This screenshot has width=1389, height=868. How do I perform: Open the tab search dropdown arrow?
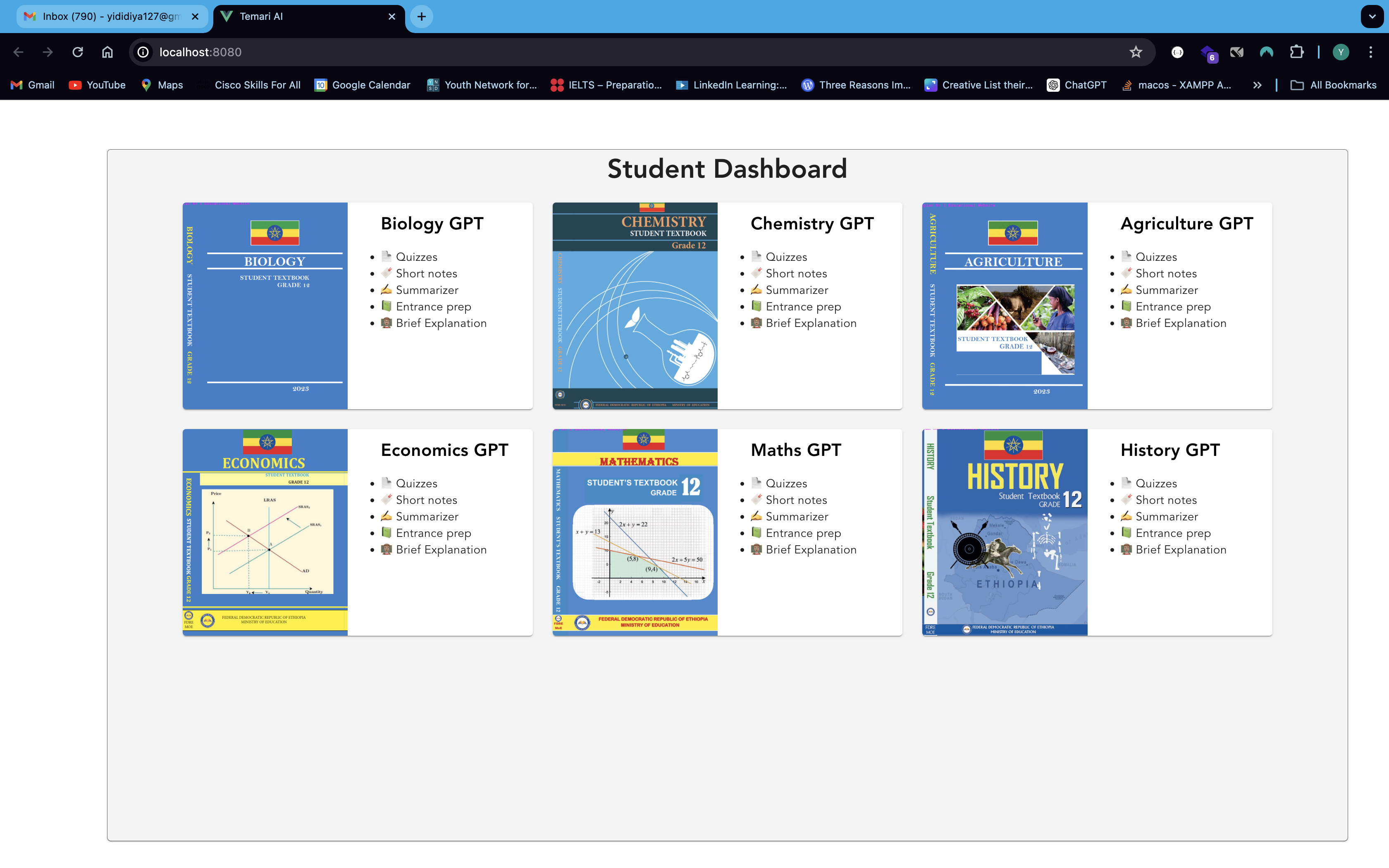click(x=1372, y=17)
